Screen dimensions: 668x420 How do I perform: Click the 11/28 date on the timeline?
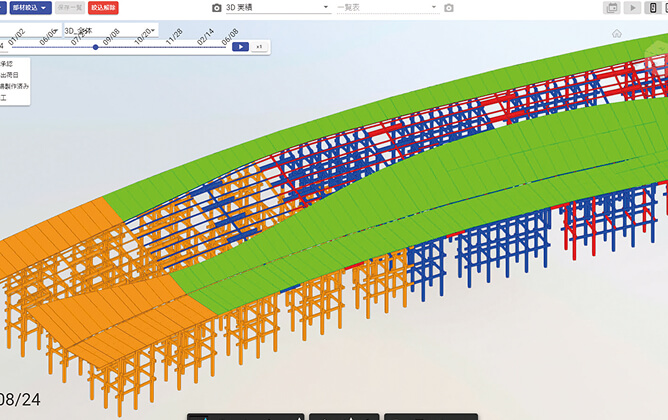tap(173, 37)
